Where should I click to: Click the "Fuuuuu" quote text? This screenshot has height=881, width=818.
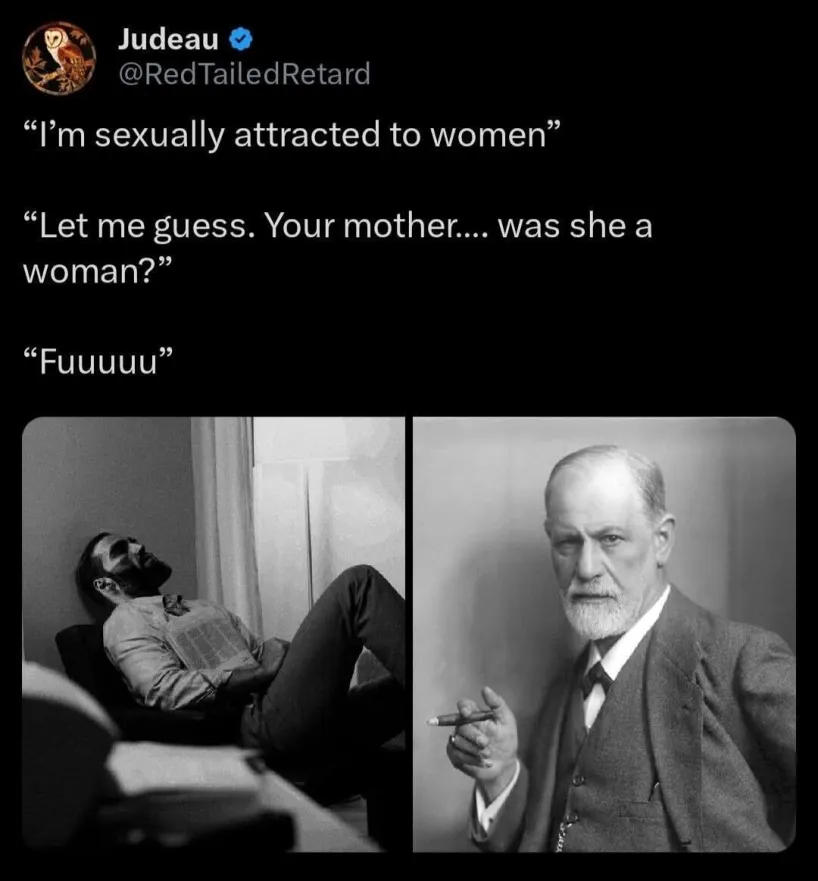(x=97, y=362)
